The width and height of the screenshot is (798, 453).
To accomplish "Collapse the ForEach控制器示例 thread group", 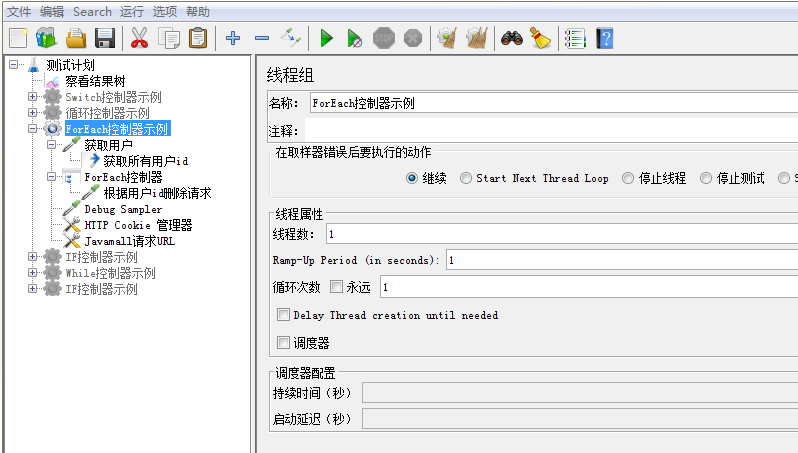I will (x=33, y=129).
